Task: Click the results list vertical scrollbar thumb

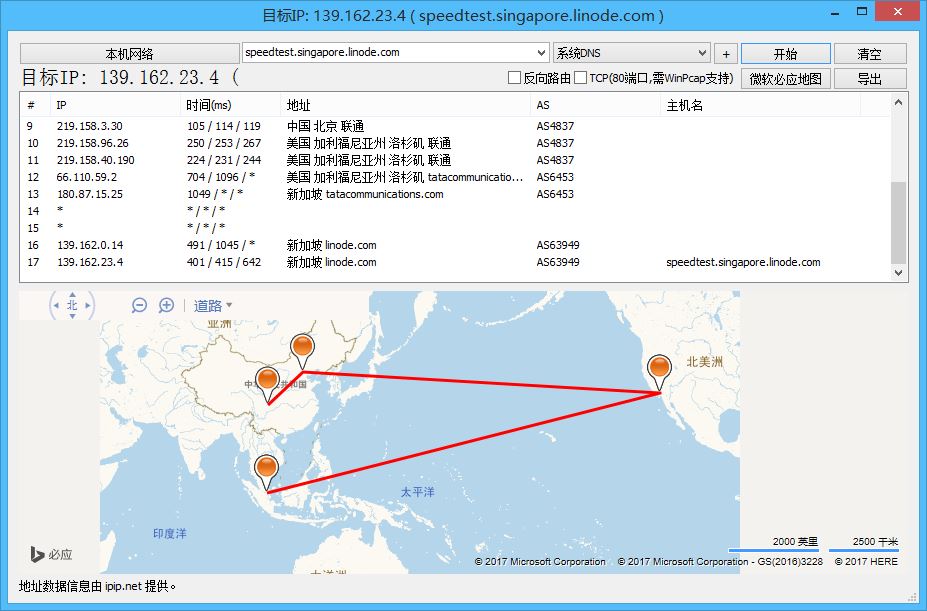Action: click(898, 220)
